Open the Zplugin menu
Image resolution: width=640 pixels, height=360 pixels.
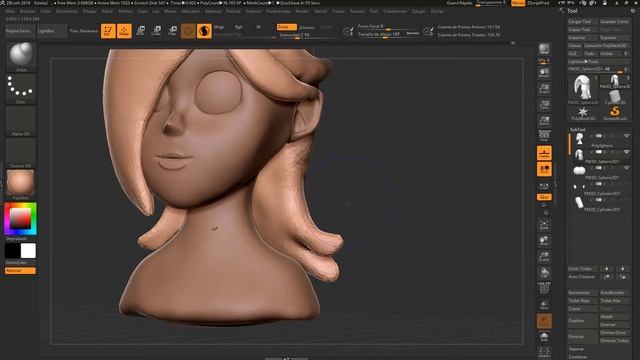(x=418, y=11)
